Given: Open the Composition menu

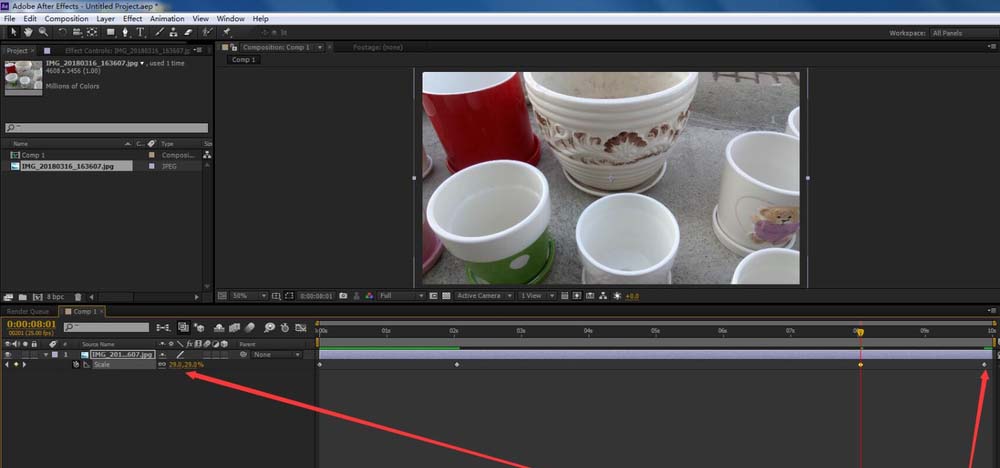Looking at the screenshot, I should point(66,18).
